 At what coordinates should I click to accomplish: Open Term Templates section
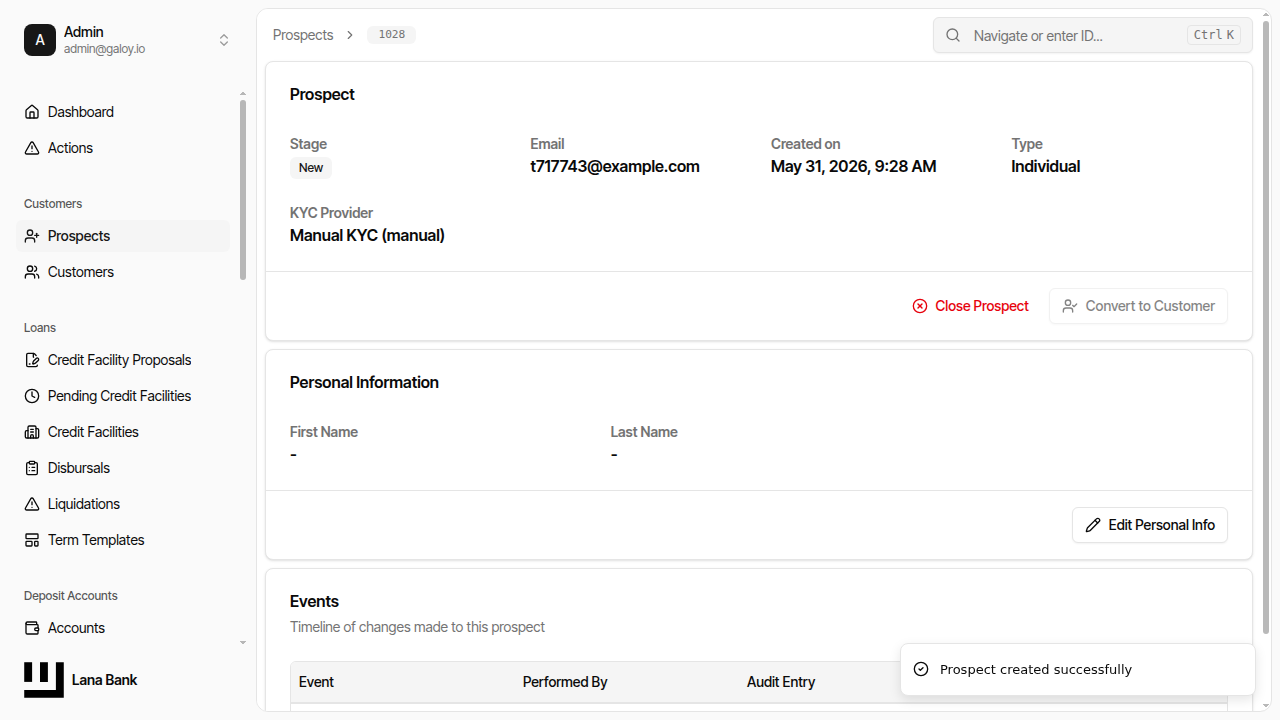click(x=124, y=540)
